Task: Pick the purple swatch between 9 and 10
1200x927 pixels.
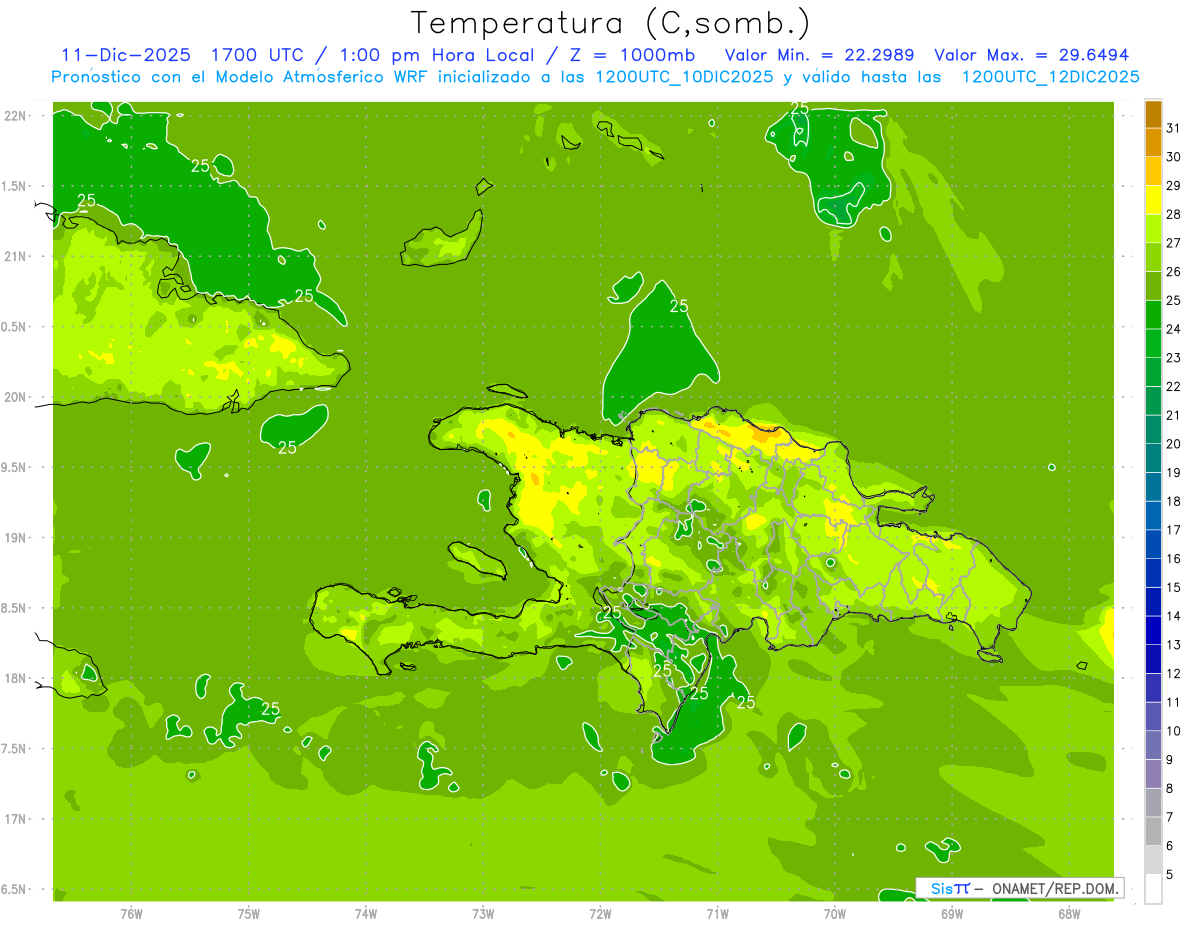Action: coord(1153,746)
